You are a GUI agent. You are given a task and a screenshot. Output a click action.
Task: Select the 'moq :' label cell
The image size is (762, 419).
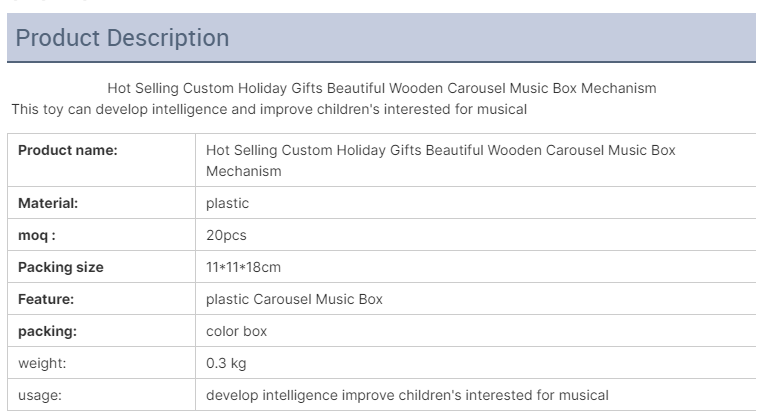[x=102, y=235]
